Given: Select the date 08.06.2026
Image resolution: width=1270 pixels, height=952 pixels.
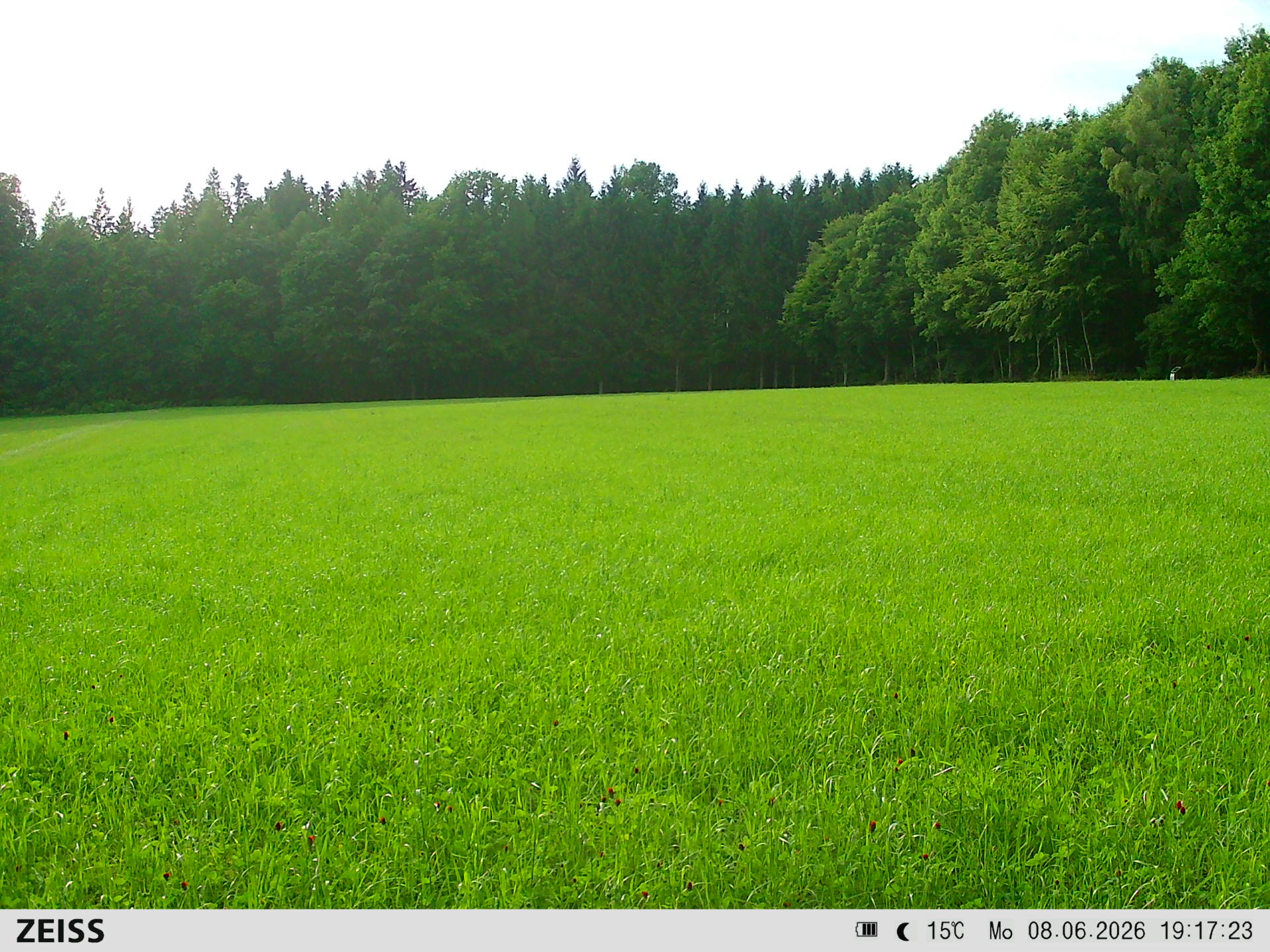Looking at the screenshot, I should [1086, 931].
